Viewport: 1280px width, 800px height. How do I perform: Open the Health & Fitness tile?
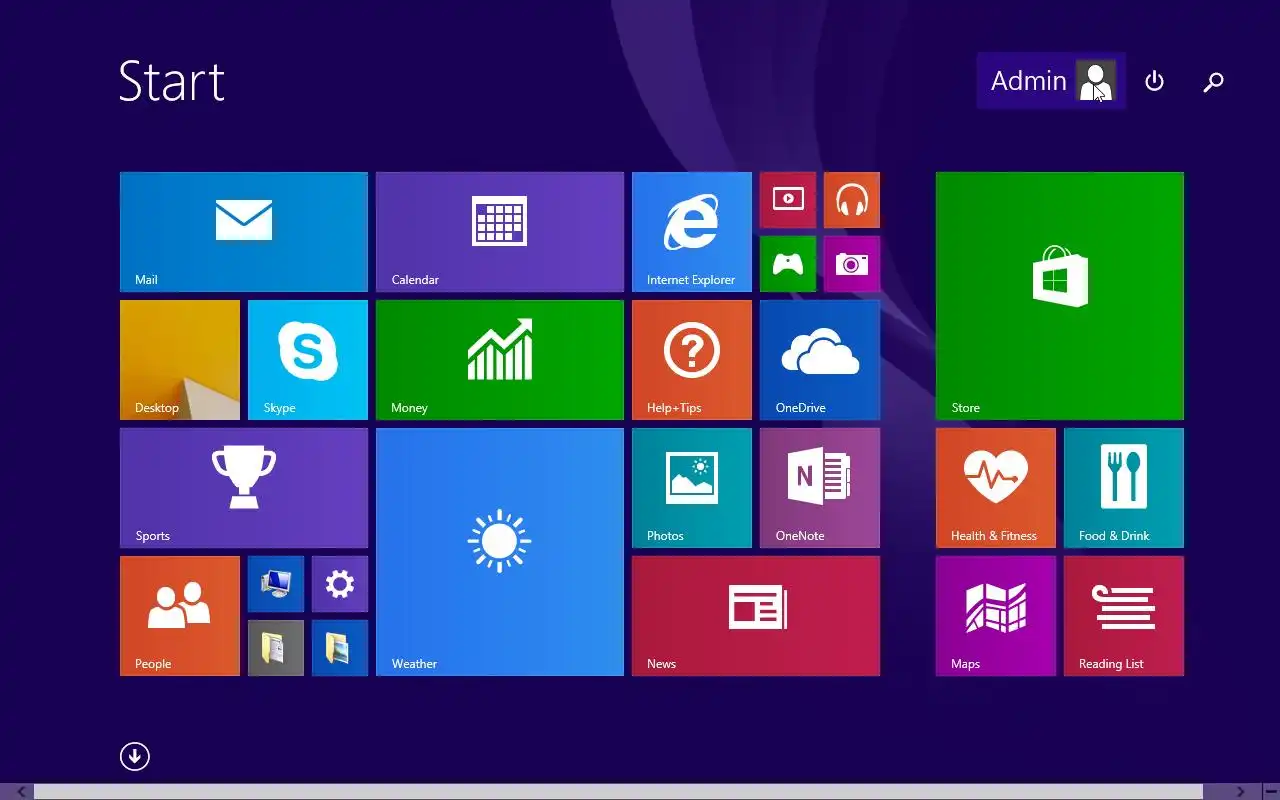tap(996, 488)
